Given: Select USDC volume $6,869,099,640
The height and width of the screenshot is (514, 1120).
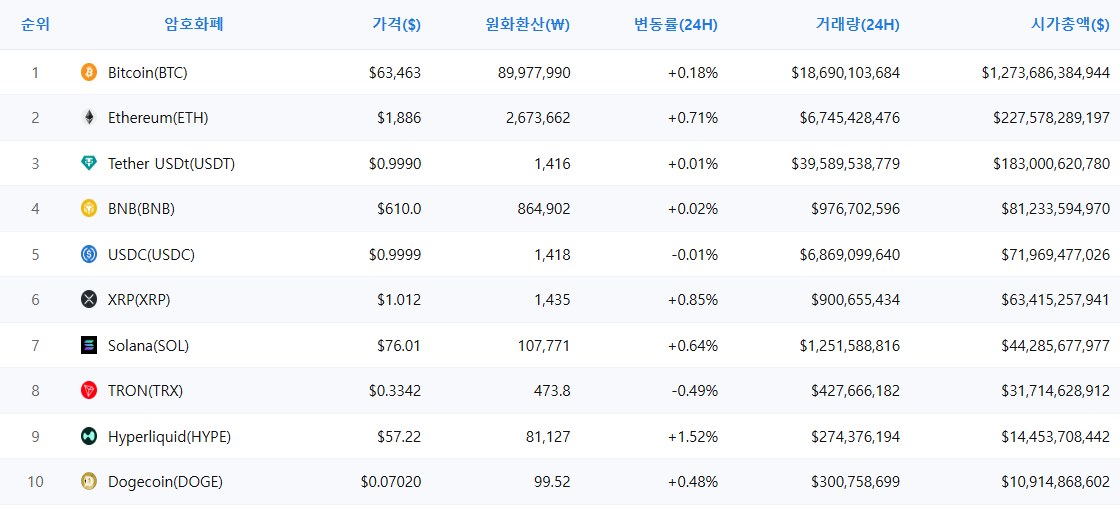Looking at the screenshot, I should tap(850, 254).
